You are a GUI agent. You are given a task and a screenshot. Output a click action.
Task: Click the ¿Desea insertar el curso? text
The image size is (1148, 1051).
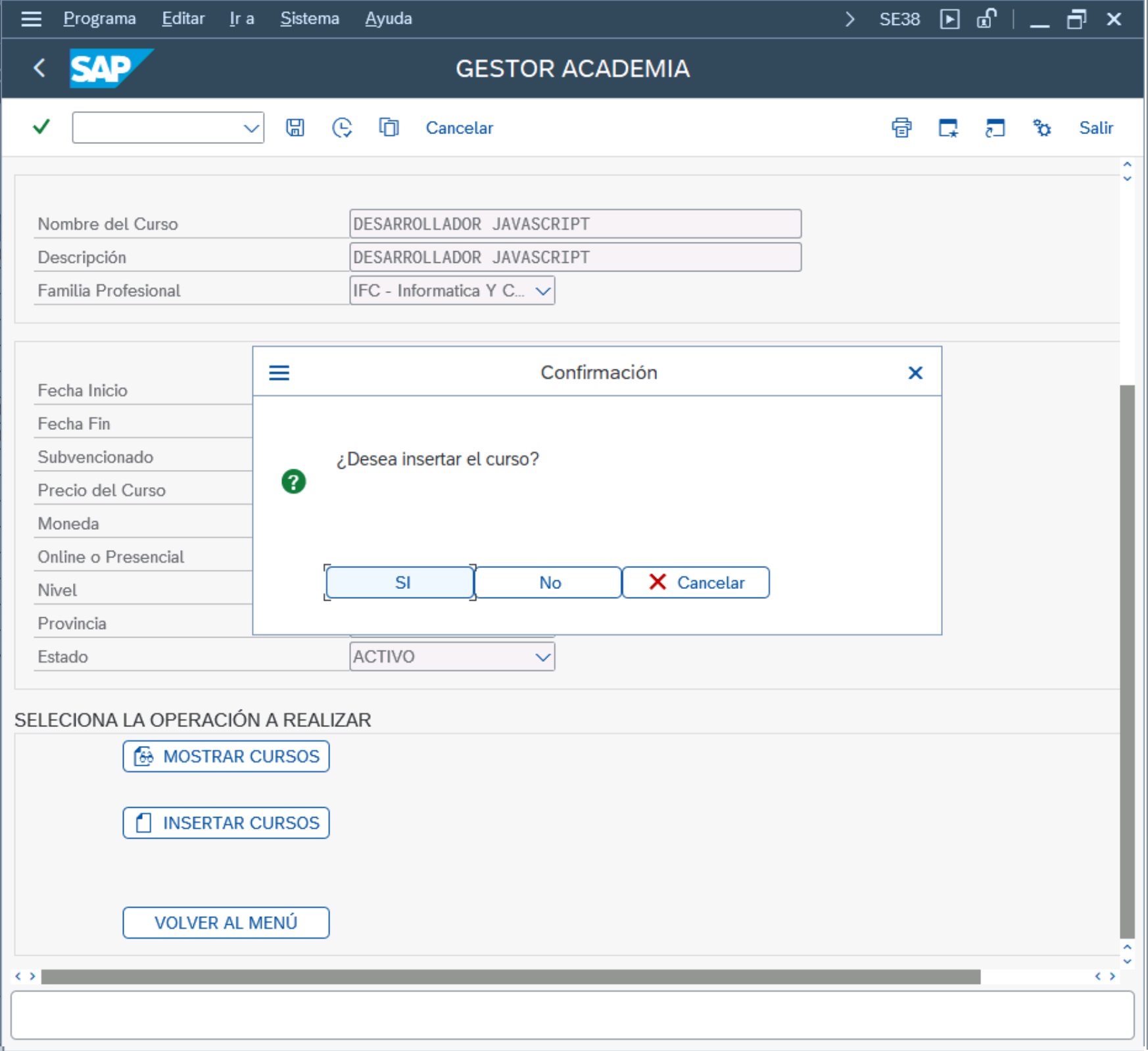(x=437, y=459)
